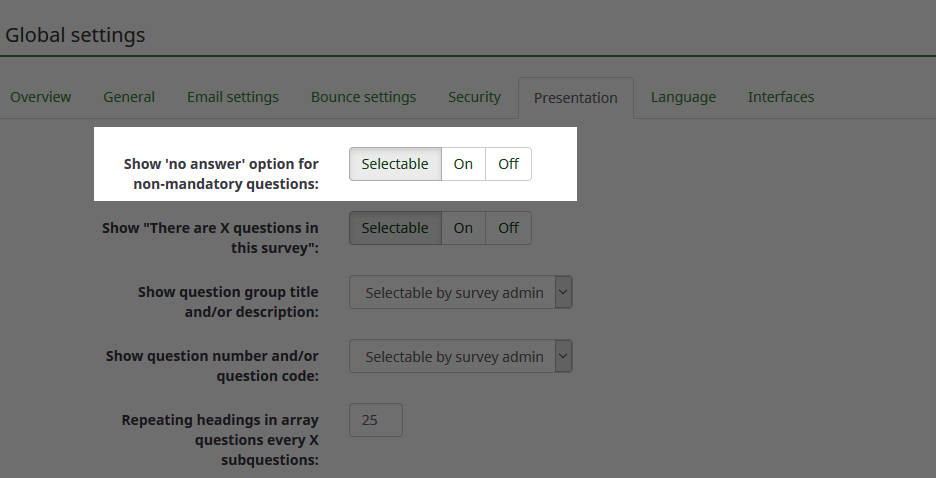The image size is (936, 478).
Task: Enable On for 'There are X questions'
Action: pyautogui.click(x=463, y=228)
